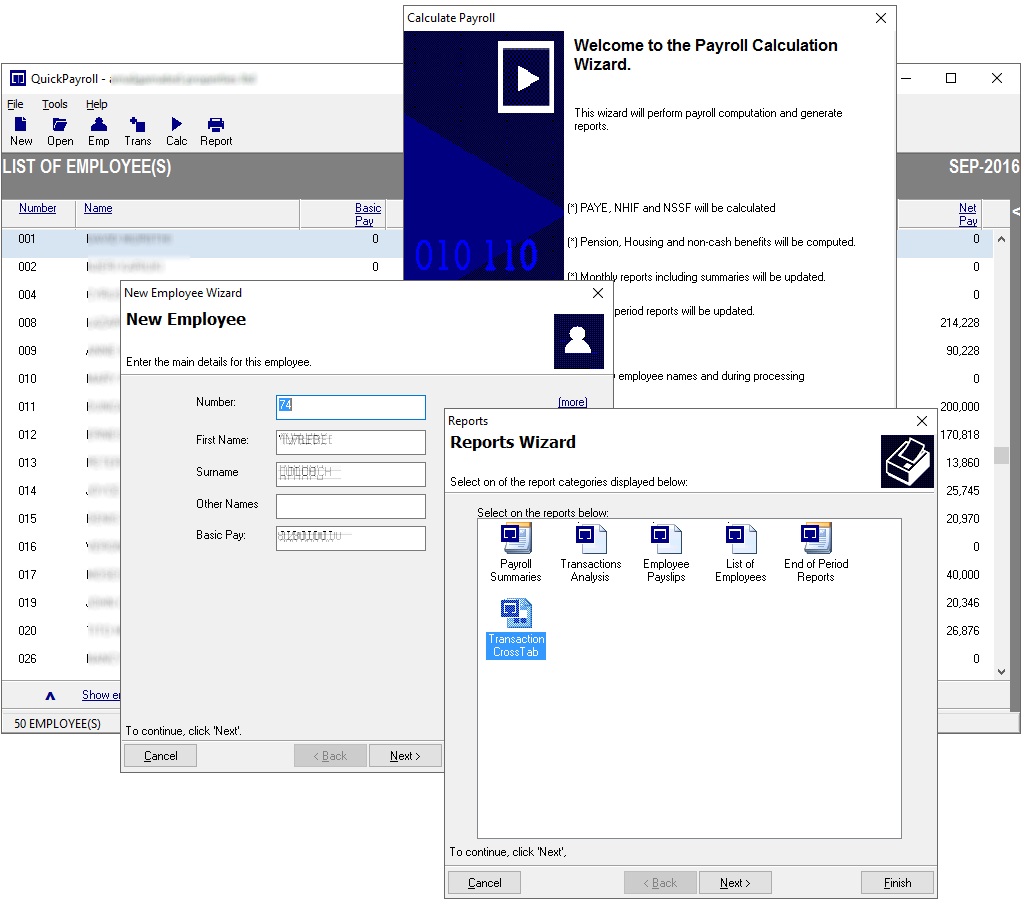Click the Trans toolbar icon
Image resolution: width=1027 pixels, height=906 pixels.
pyautogui.click(x=137, y=128)
